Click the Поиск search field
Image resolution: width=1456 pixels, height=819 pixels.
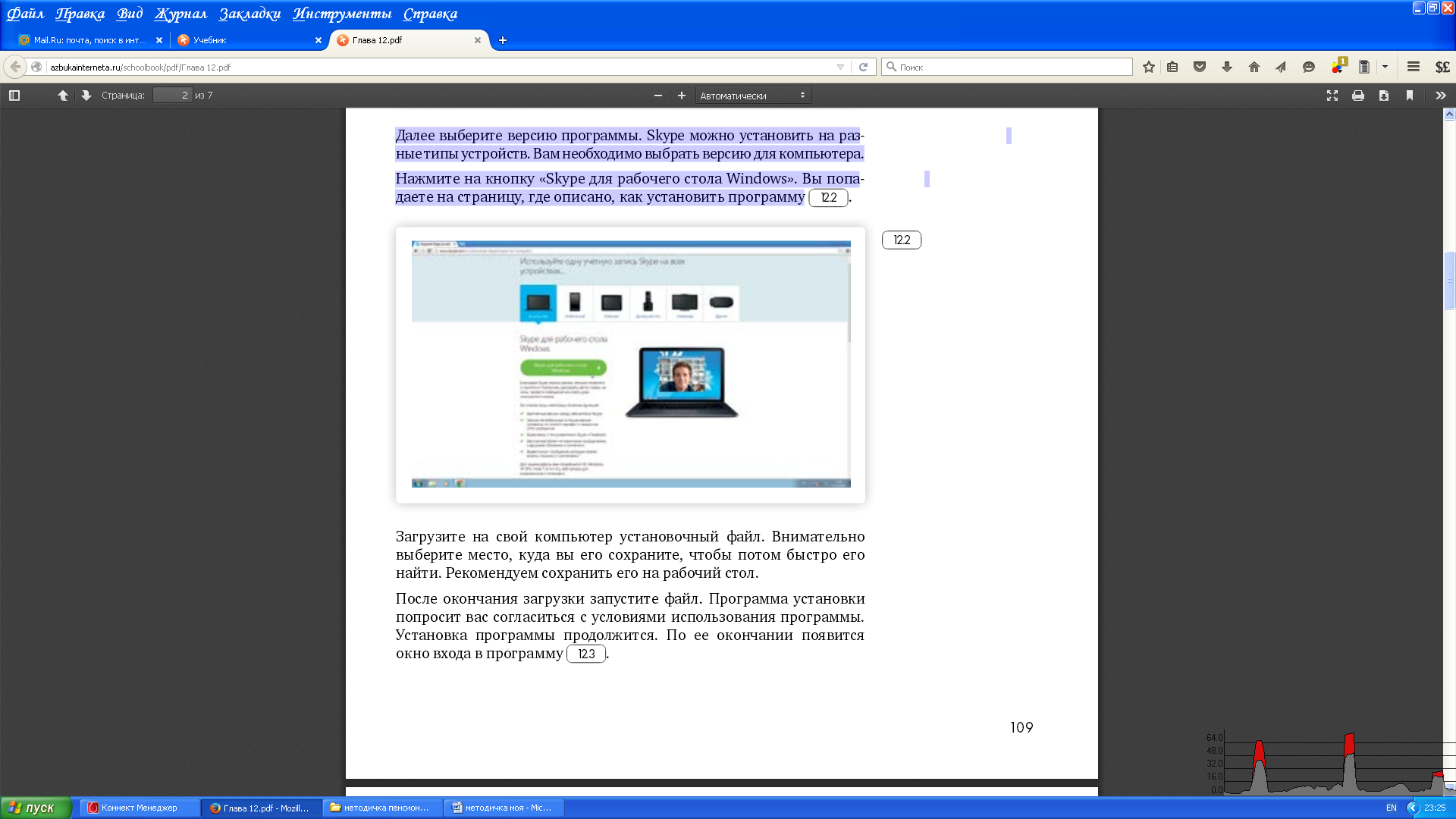(x=1007, y=67)
